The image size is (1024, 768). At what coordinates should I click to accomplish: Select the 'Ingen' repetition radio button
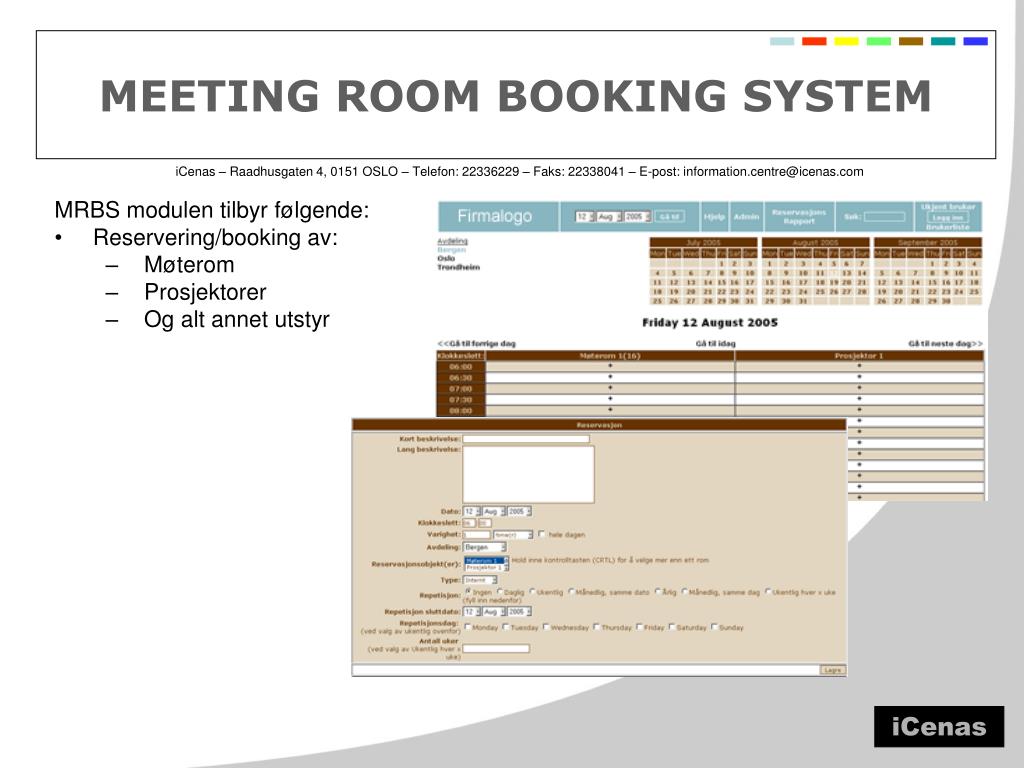(468, 592)
